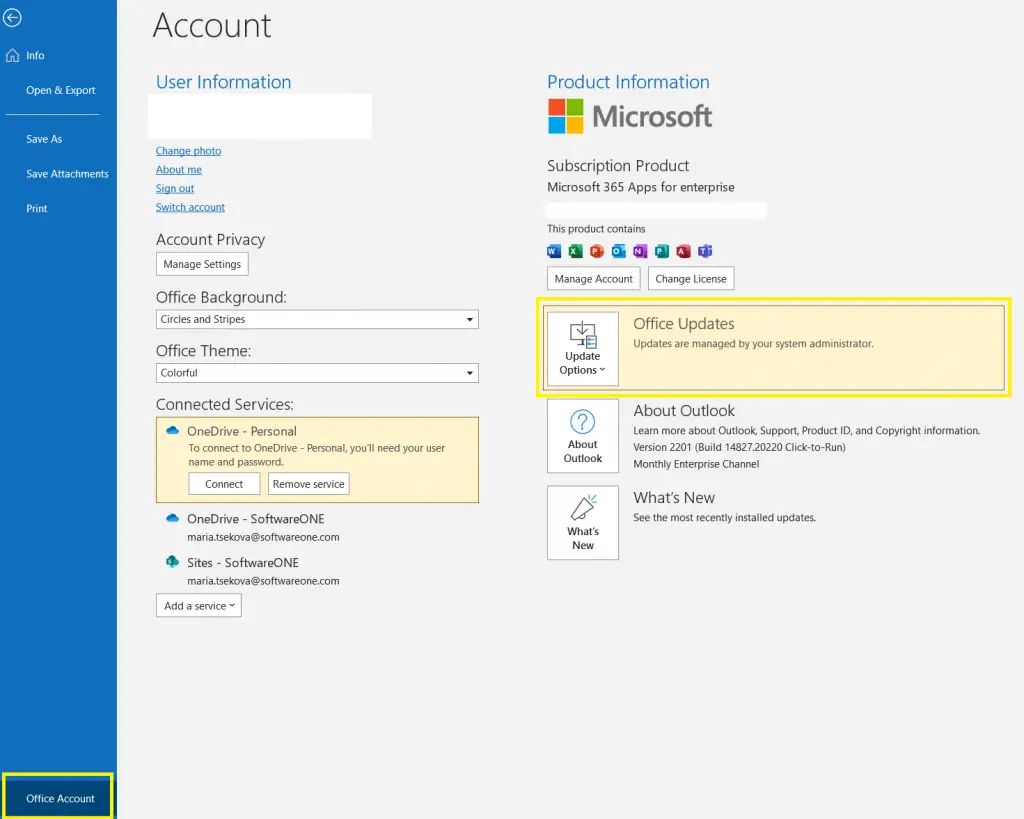
Task: Open the Update Options dropdown button
Action: [583, 348]
